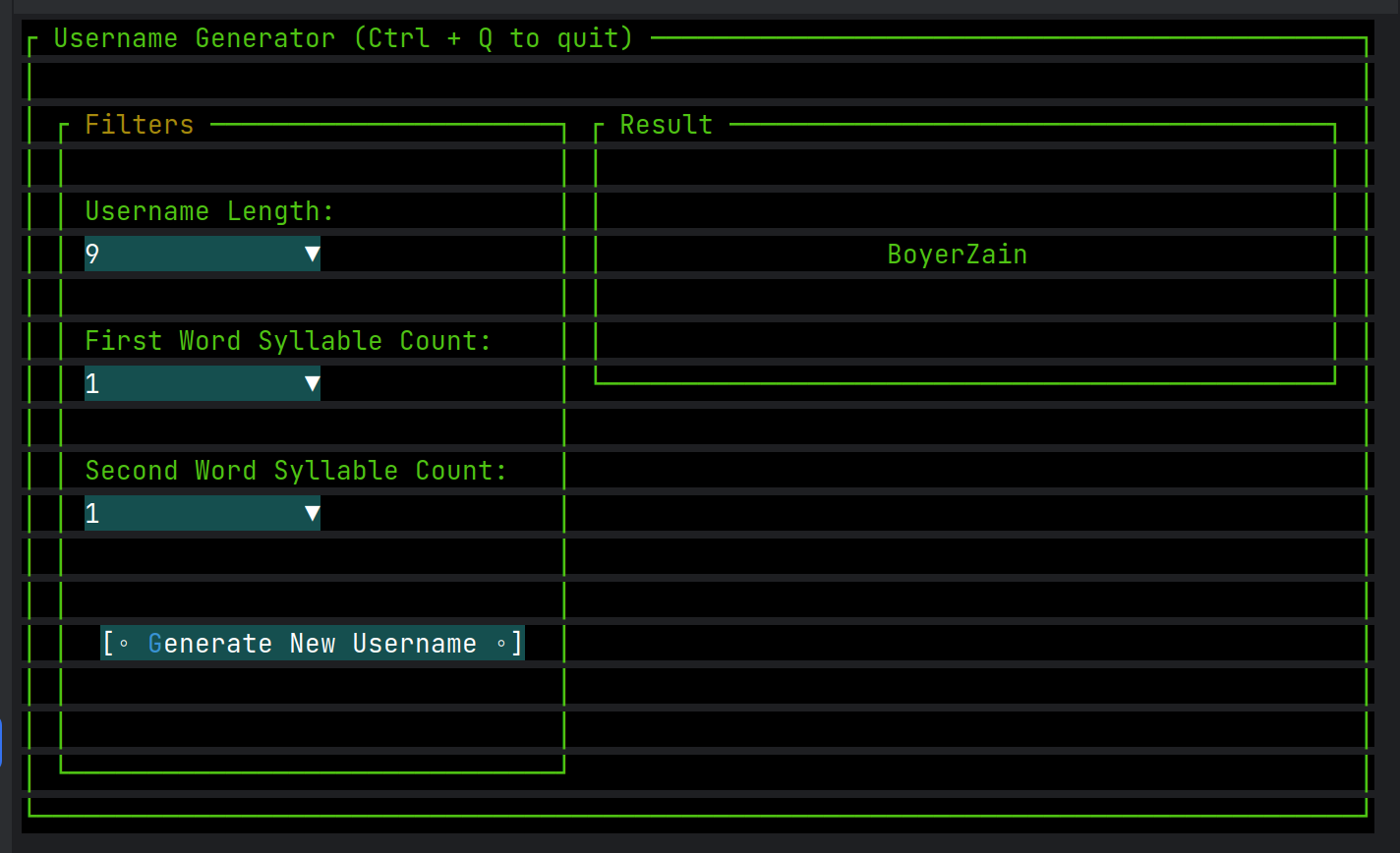Click the Result panel title

pyautogui.click(x=666, y=124)
